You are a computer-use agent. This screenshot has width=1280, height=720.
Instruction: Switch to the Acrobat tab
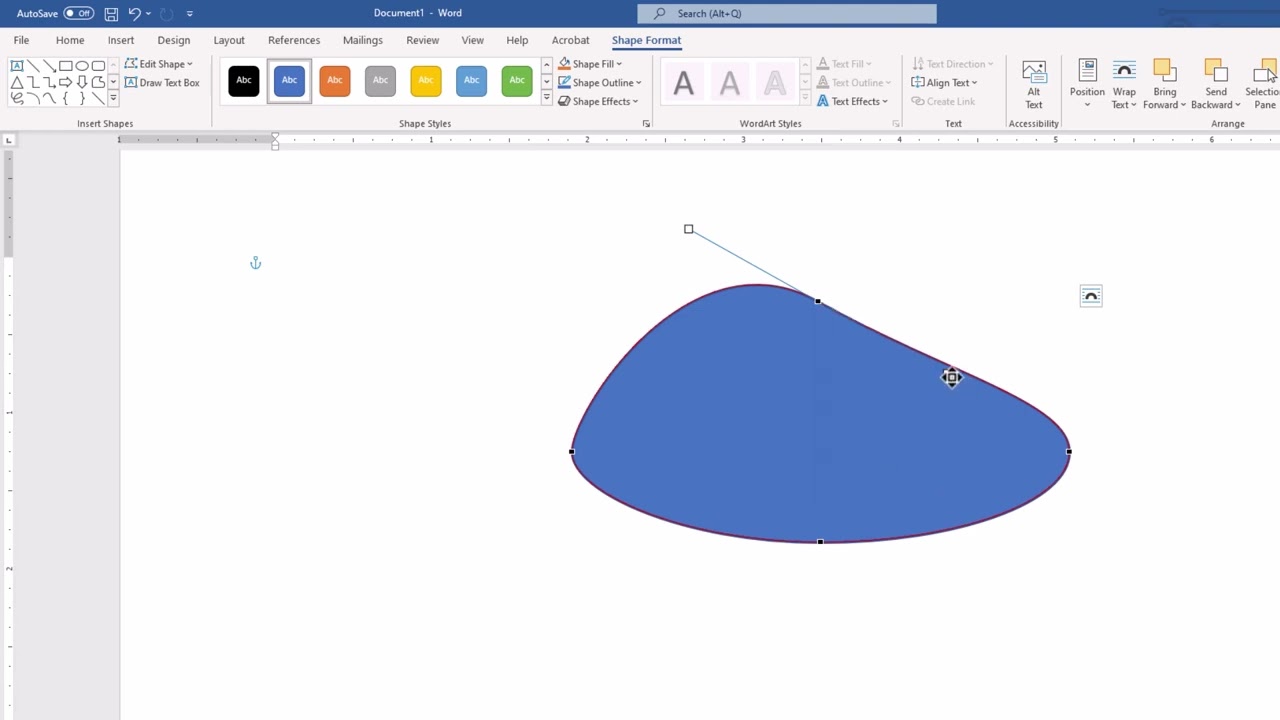(571, 40)
